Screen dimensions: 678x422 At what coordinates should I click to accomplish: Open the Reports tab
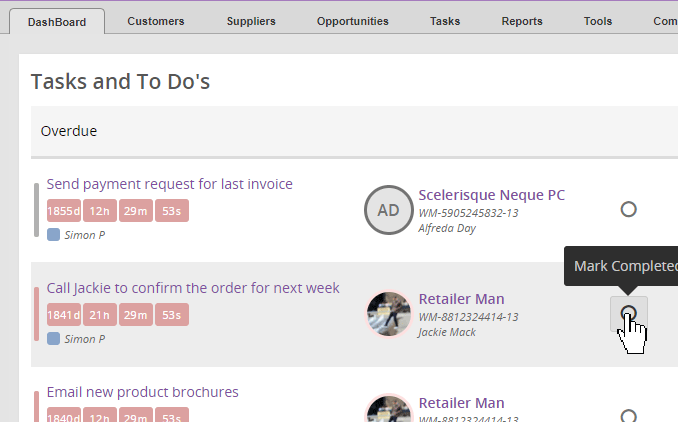[x=522, y=21]
